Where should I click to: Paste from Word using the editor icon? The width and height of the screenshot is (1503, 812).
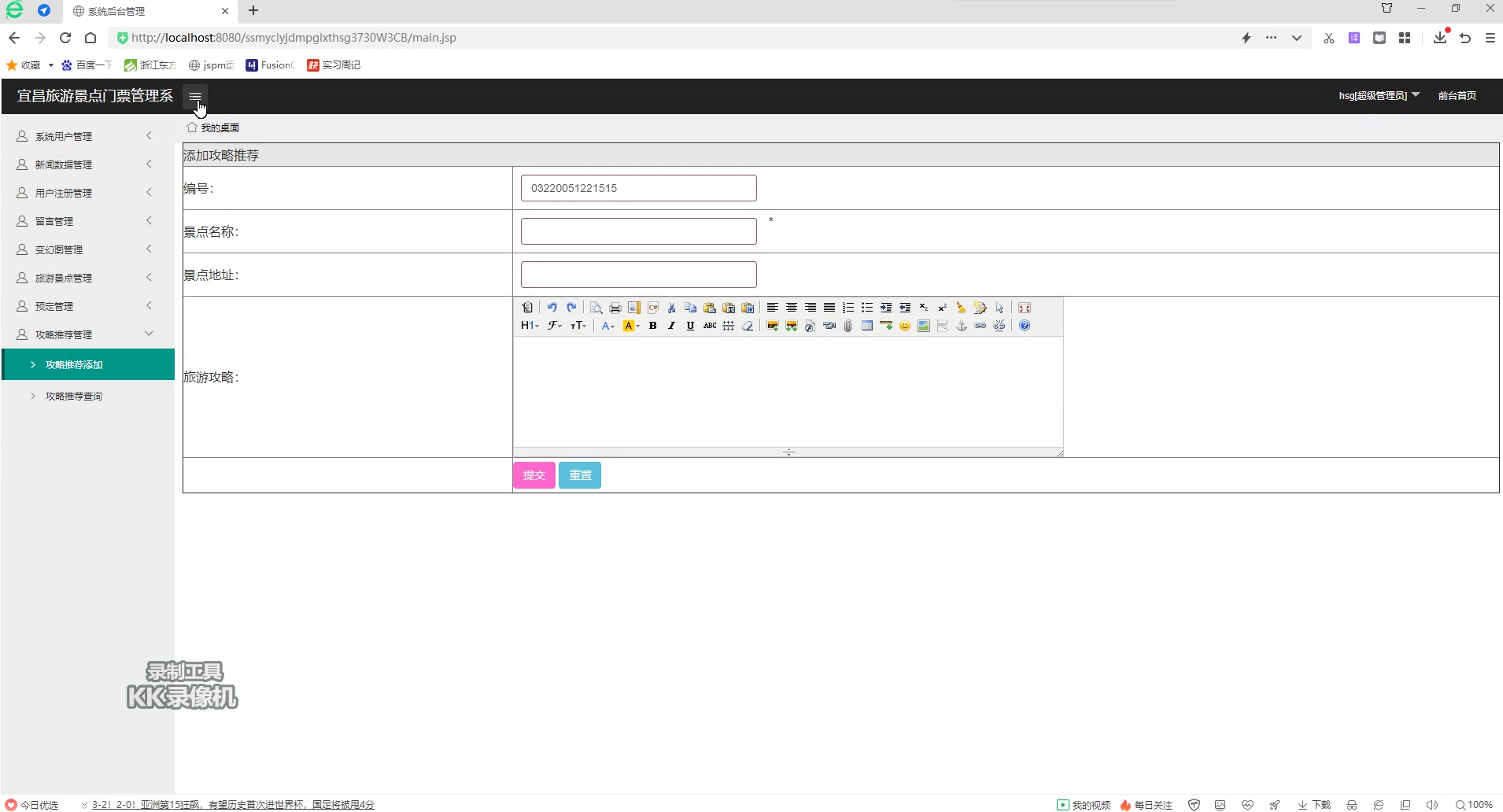748,308
